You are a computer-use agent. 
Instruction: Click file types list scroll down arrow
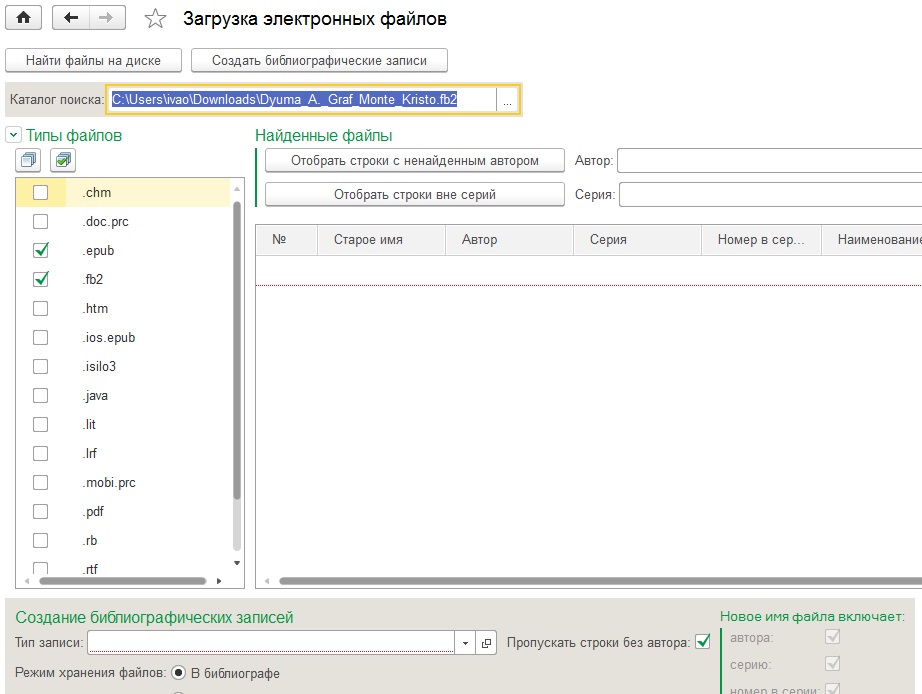237,563
